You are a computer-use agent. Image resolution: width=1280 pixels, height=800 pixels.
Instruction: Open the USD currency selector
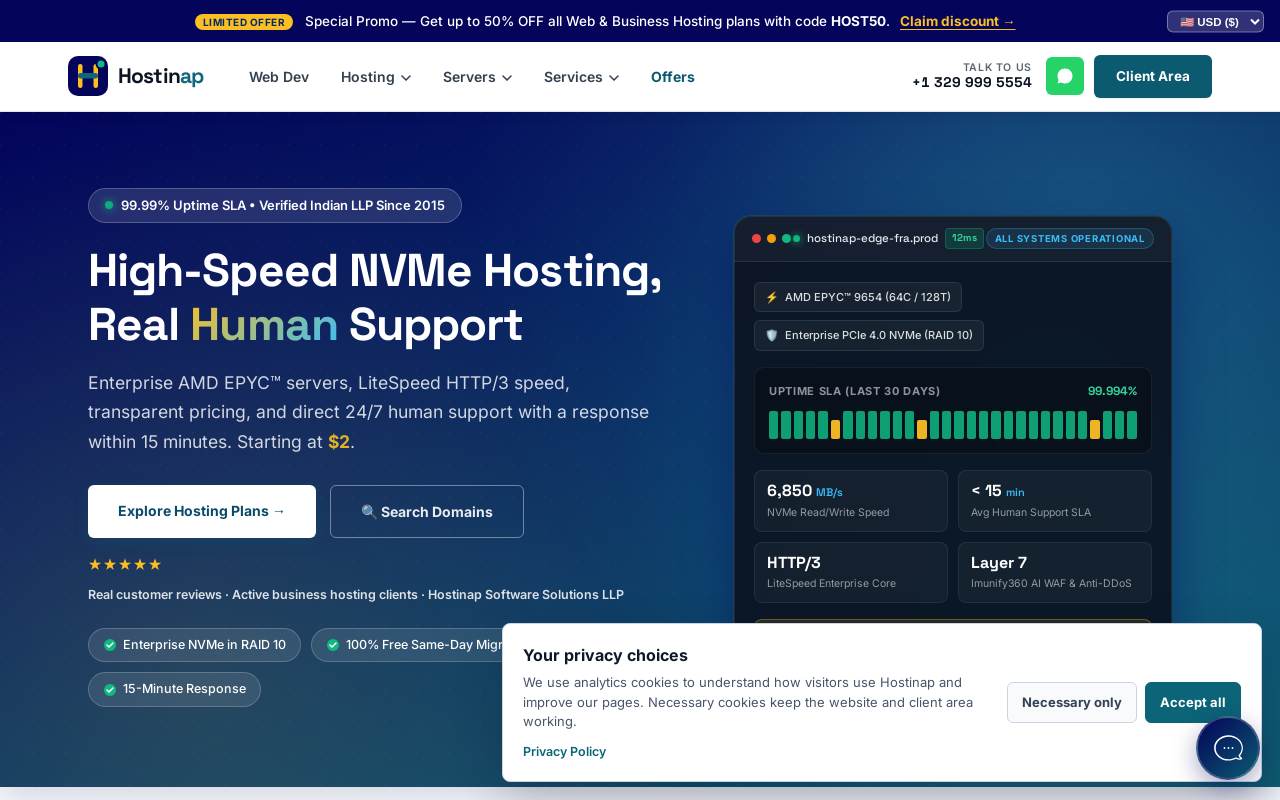1215,21
